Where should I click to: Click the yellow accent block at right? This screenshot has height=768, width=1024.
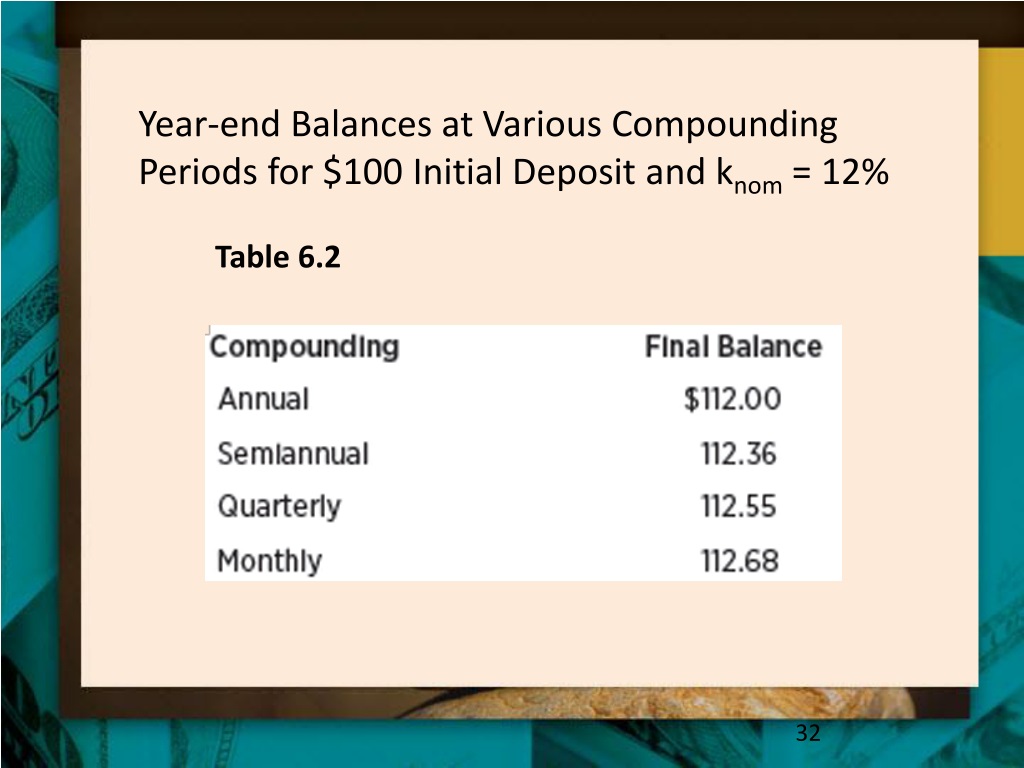click(1001, 152)
